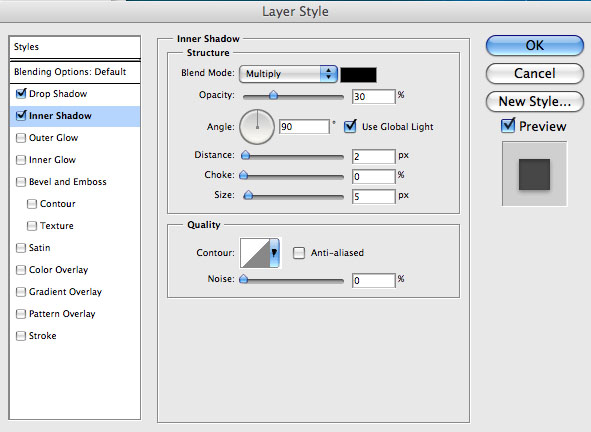Click the Size slider handle
This screenshot has width=591, height=432.
click(248, 195)
